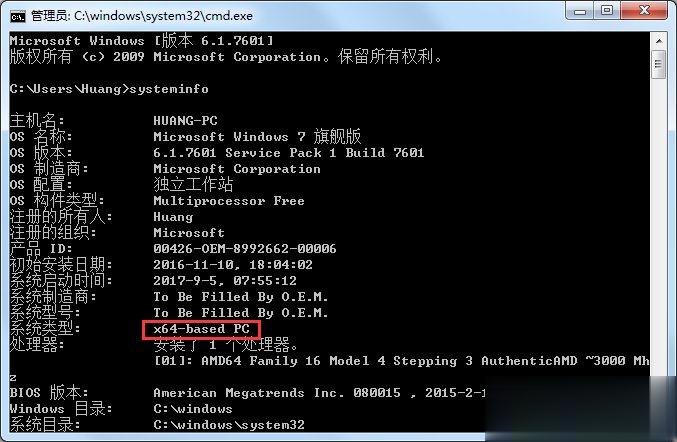
Task: Click 'Multiprocessor Free' build type value
Action: [x=229, y=201]
